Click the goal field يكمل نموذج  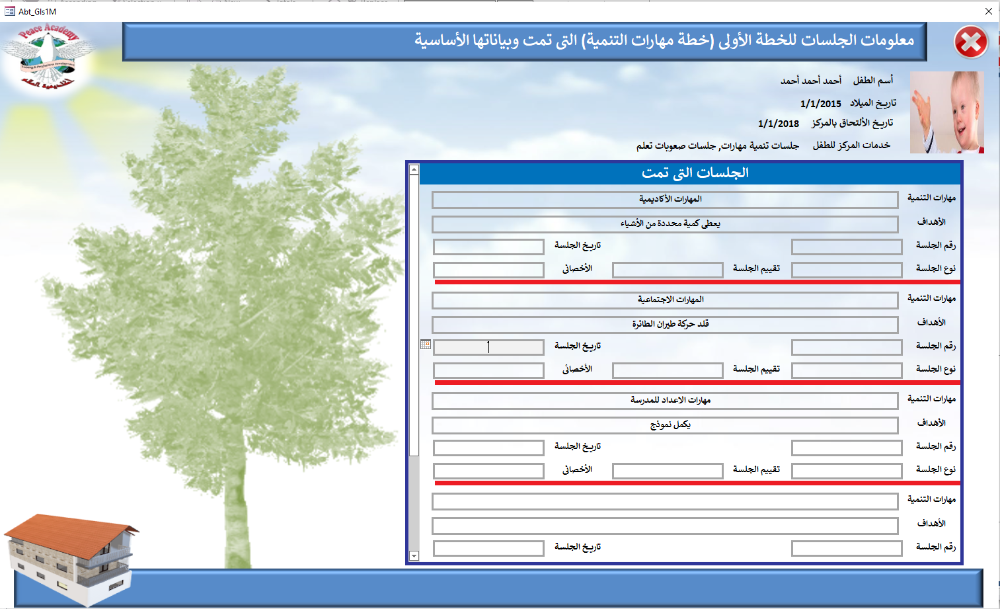(665, 425)
